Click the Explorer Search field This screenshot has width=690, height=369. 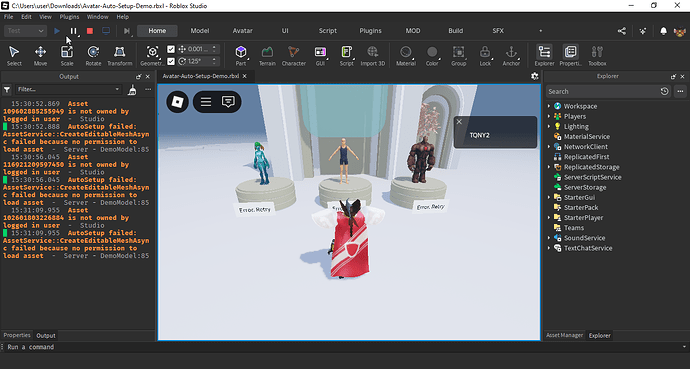(x=602, y=91)
